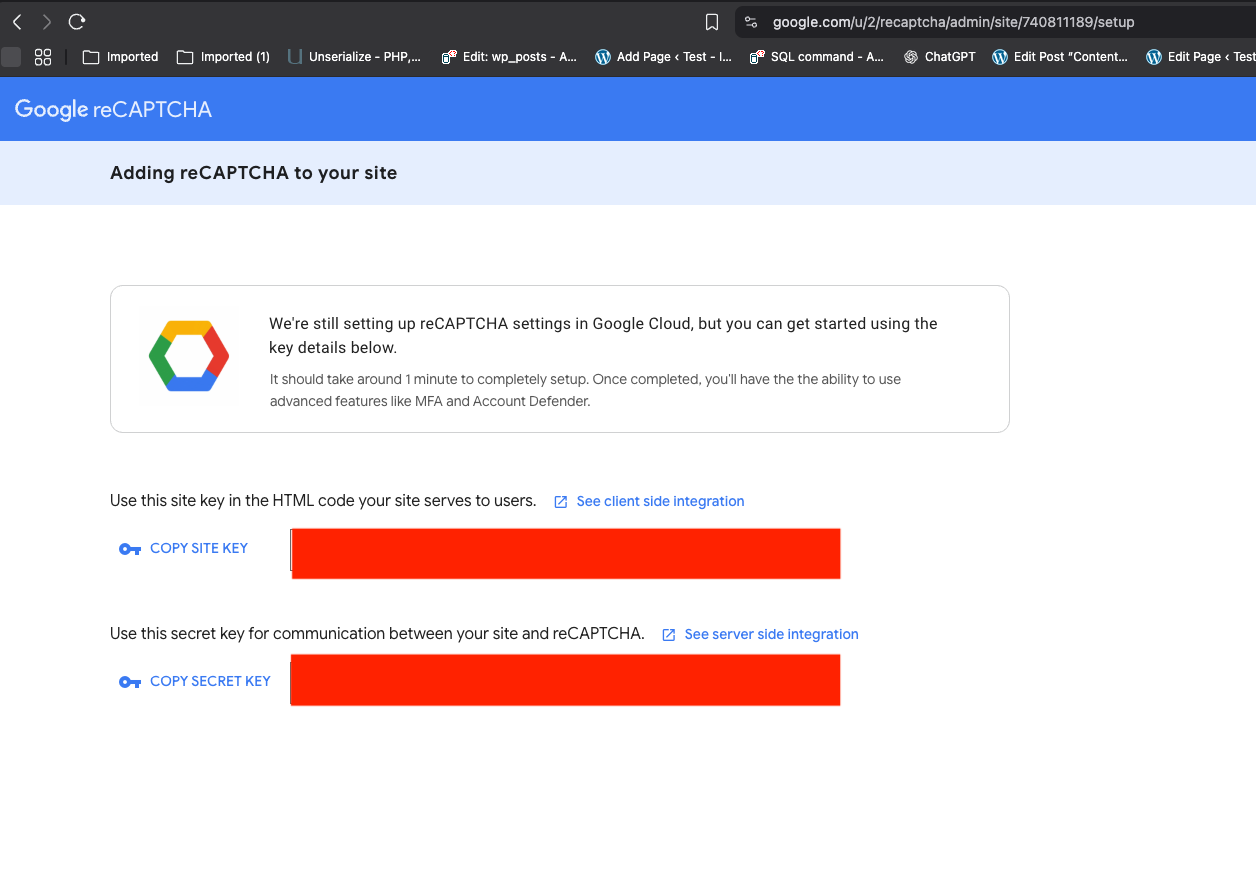Open the ChatGPT bookmark

click(939, 57)
